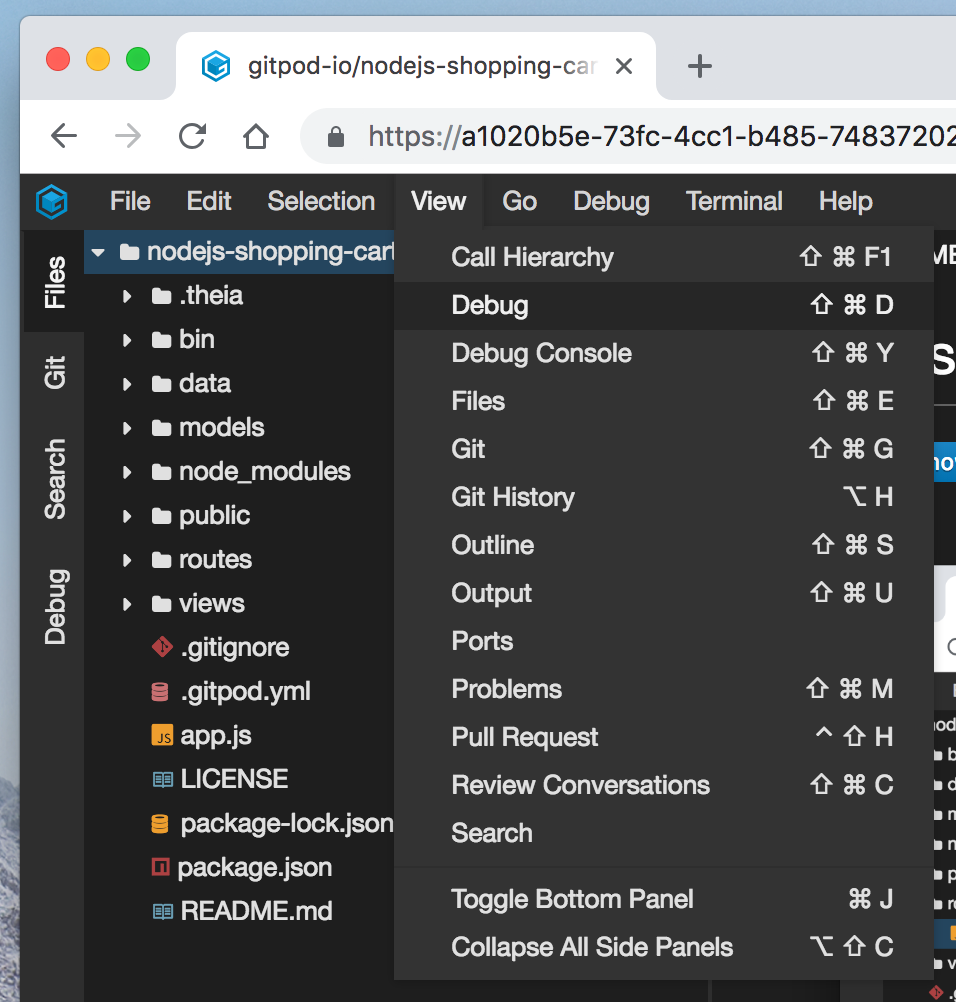The height and width of the screenshot is (1002, 956).
Task: Click the .gitignore file icon
Action: tap(161, 647)
